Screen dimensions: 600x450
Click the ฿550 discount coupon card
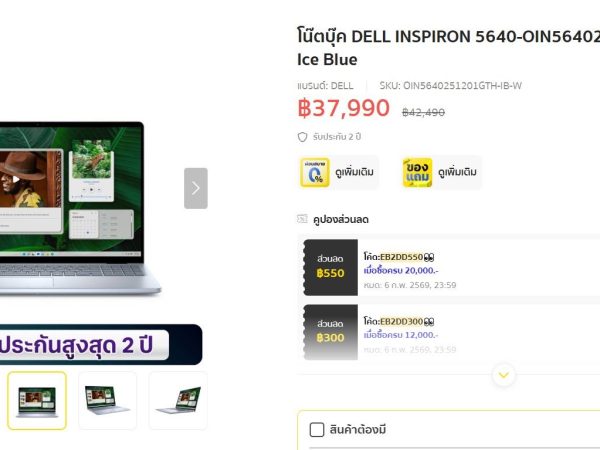[x=452, y=267]
